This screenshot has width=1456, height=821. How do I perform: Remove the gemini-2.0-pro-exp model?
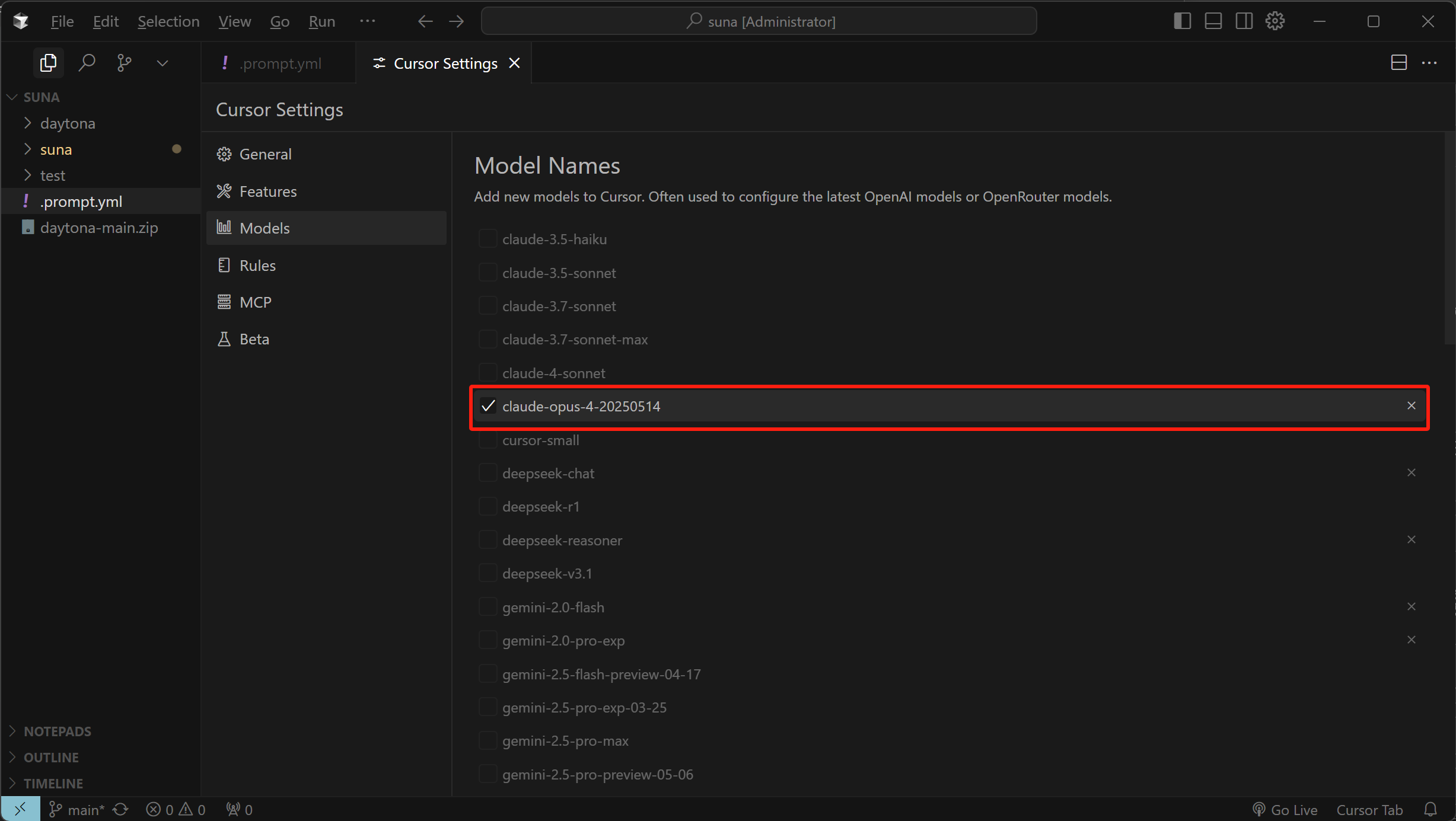[1411, 640]
